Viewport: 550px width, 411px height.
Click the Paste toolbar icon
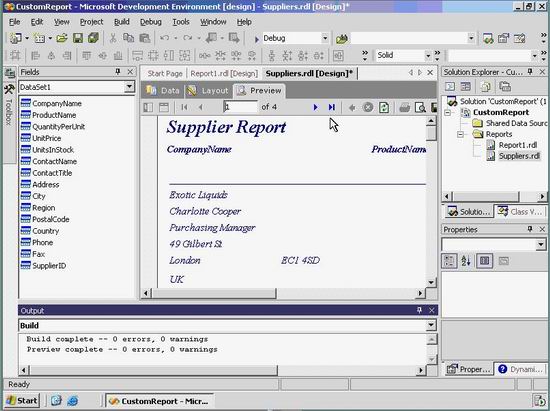[x=145, y=38]
